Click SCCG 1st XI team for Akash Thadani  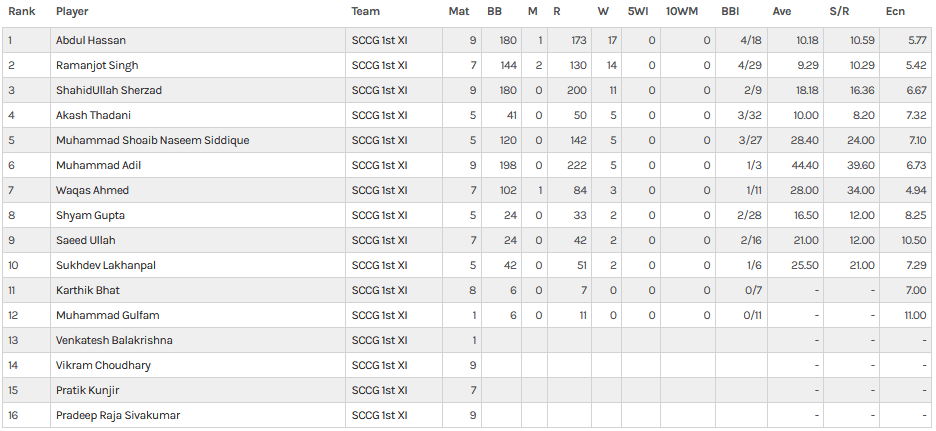(380, 116)
